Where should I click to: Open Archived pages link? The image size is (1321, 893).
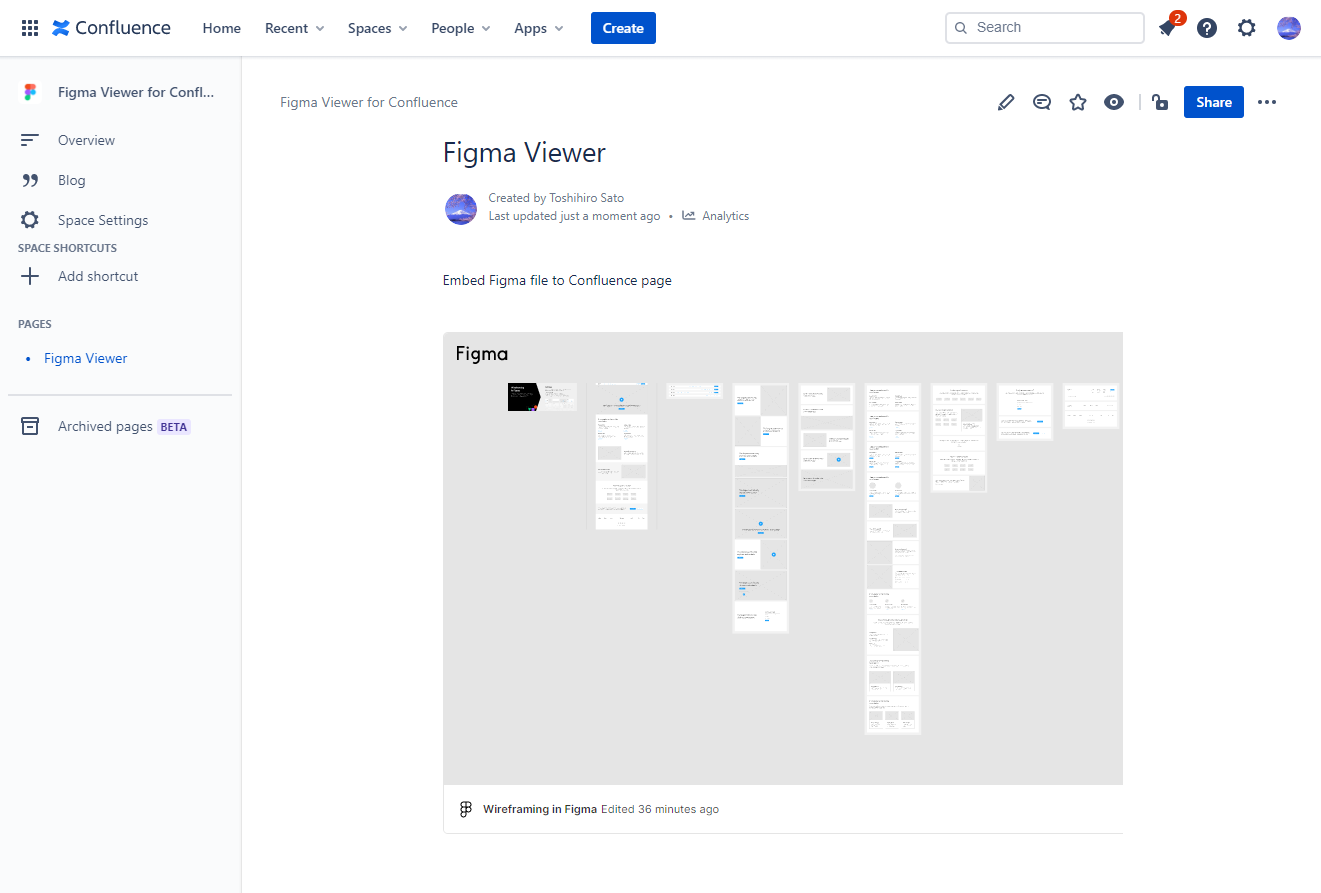pyautogui.click(x=105, y=426)
